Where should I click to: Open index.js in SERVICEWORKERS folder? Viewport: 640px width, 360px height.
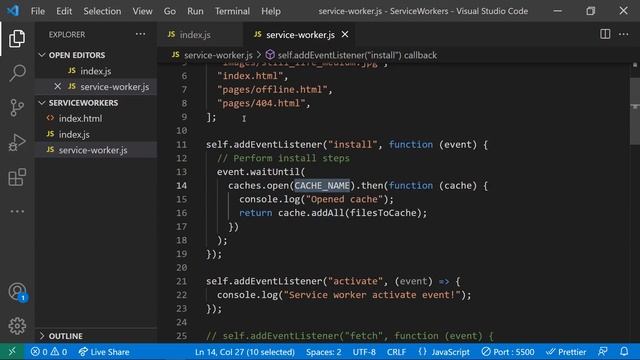tap(74, 134)
